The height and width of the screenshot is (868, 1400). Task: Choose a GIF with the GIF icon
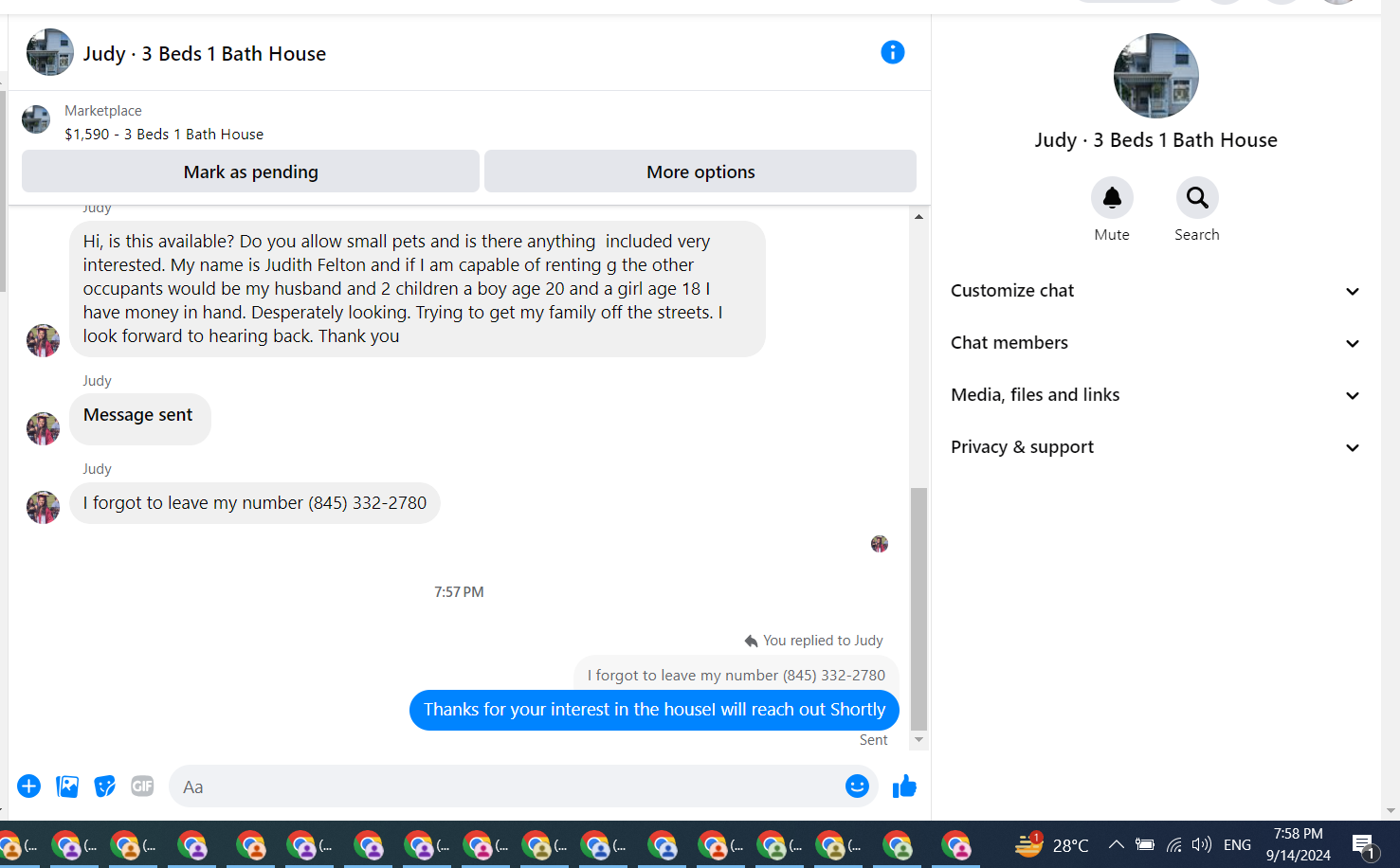tap(142, 786)
